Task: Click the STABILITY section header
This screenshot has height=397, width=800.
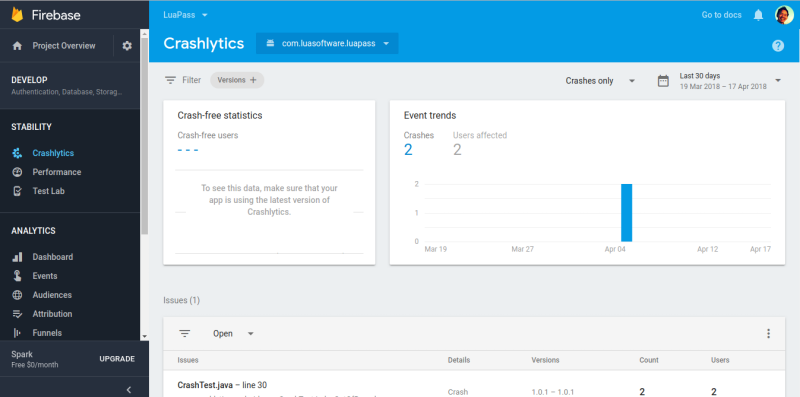Action: [x=31, y=127]
